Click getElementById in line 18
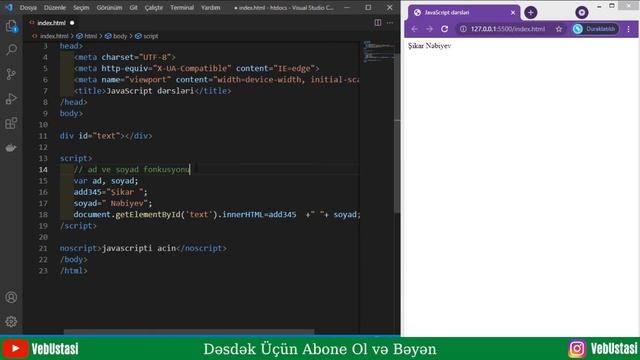Viewport: 640px width, 360px height. click(148, 214)
